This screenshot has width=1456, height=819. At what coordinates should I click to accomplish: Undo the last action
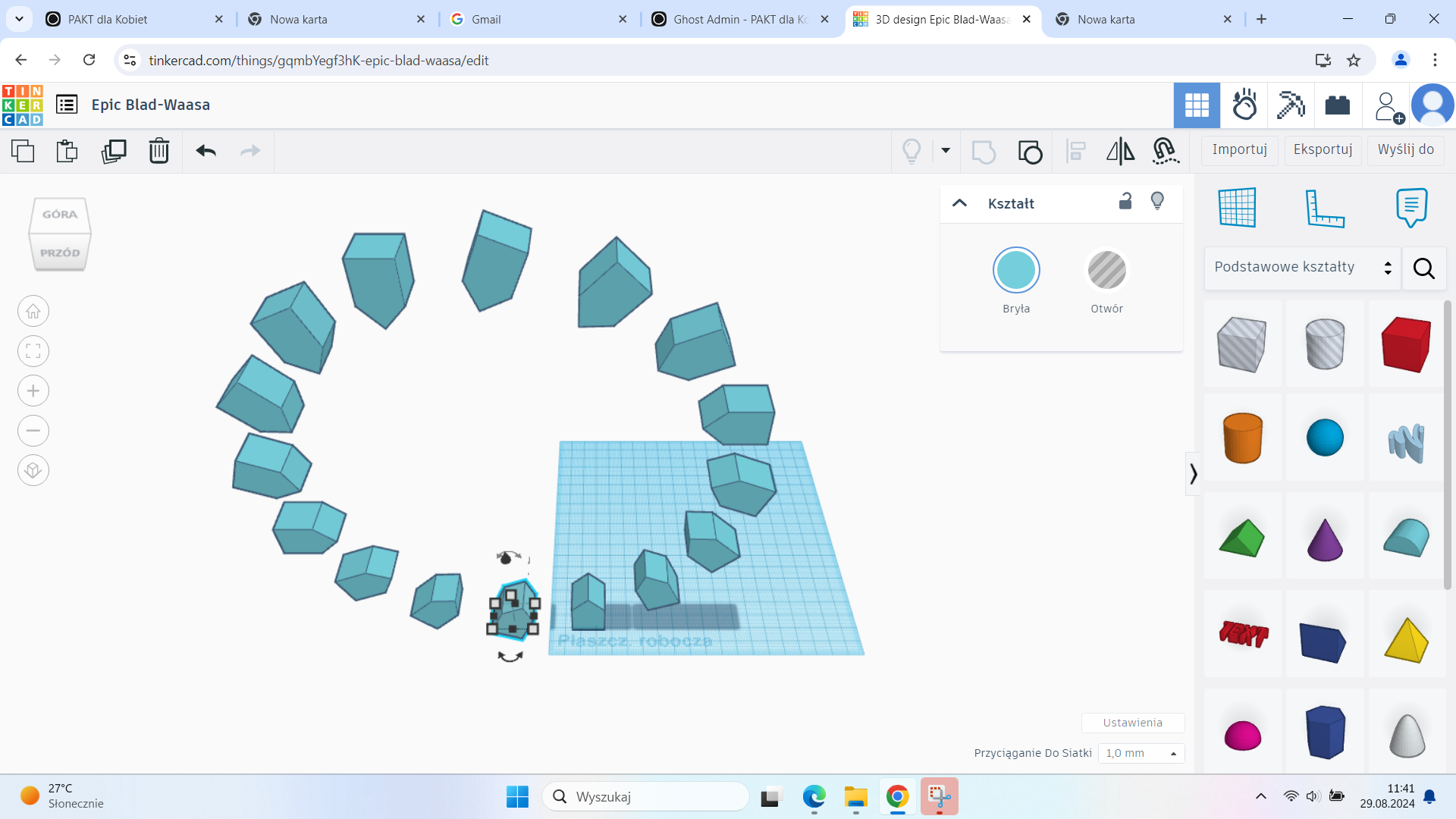pos(206,151)
